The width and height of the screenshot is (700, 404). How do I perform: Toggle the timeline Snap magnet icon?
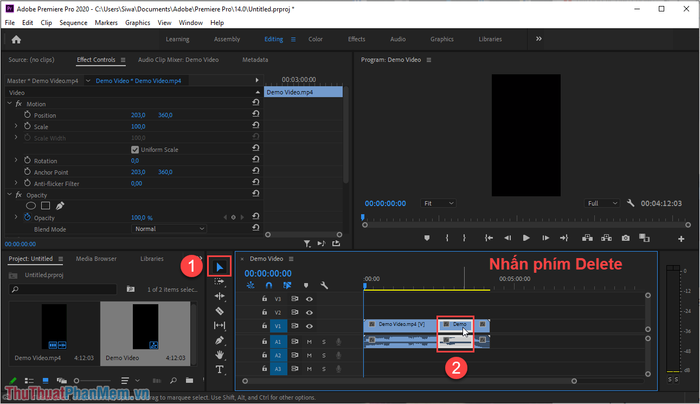click(x=269, y=285)
